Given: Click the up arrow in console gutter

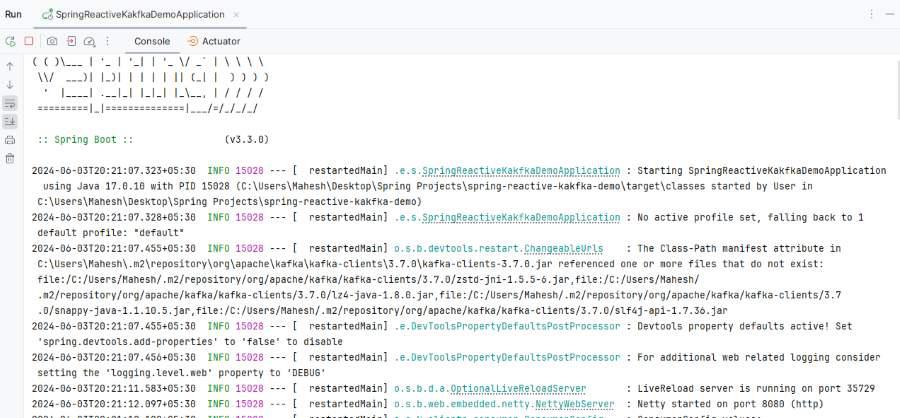Looking at the screenshot, I should click(x=10, y=67).
